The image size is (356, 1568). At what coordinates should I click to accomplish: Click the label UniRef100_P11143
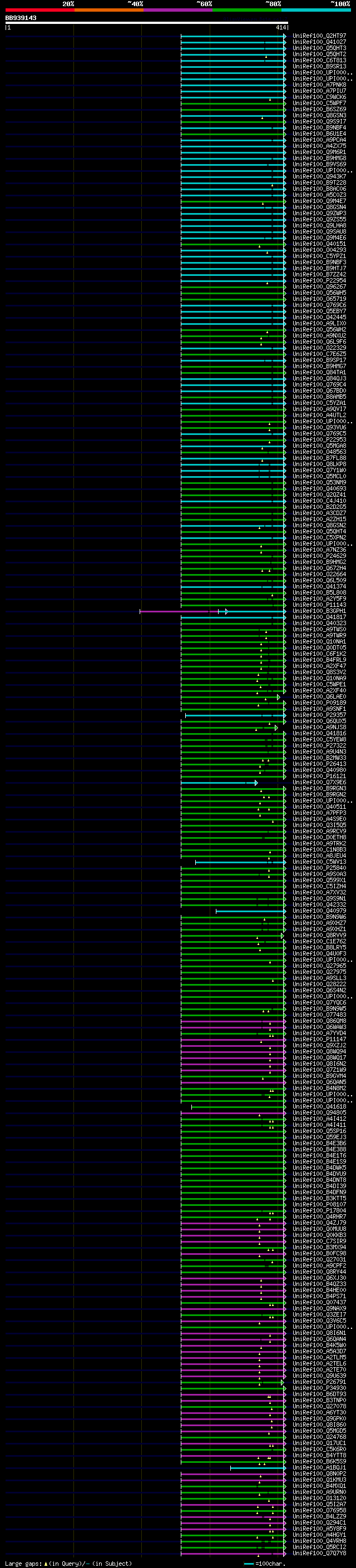coord(319,605)
